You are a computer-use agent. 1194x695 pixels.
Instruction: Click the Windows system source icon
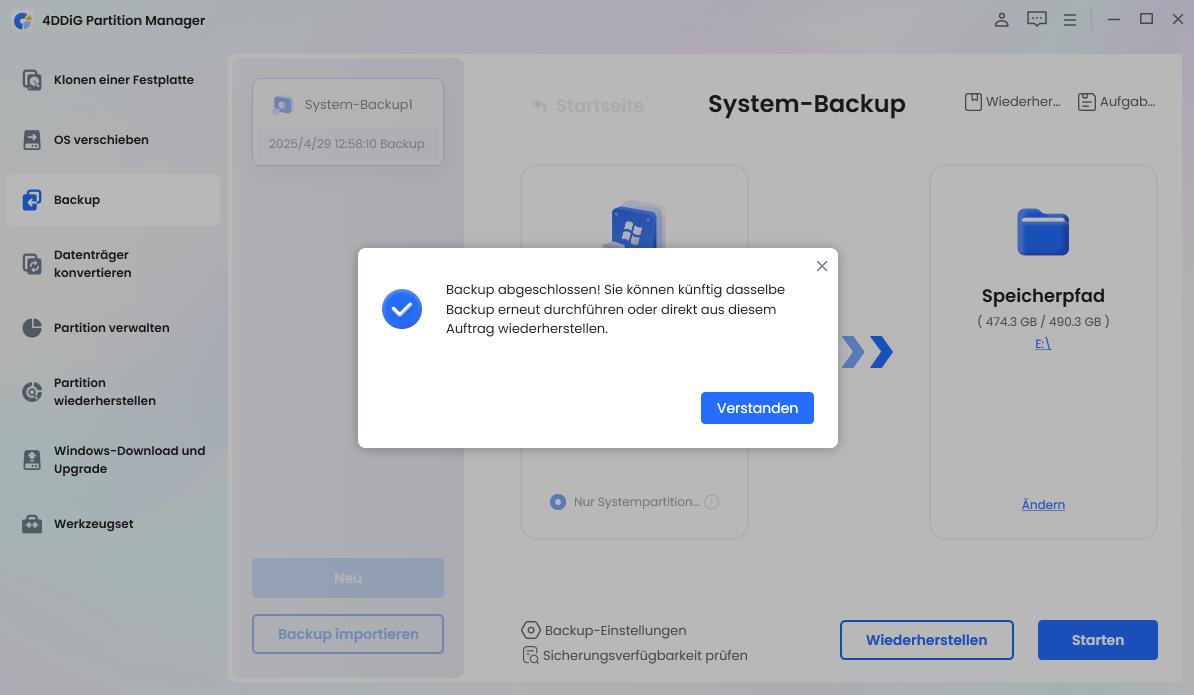pyautogui.click(x=635, y=226)
